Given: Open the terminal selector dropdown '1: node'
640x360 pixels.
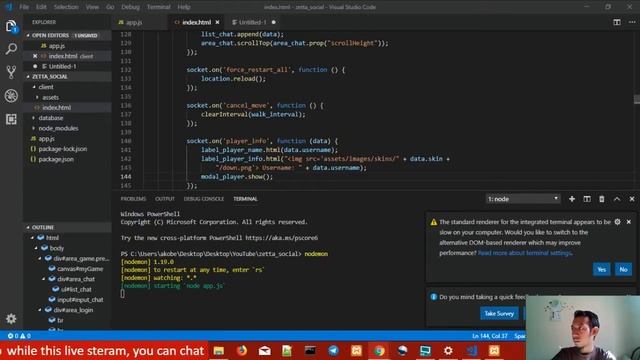Looking at the screenshot, I should click(523, 199).
